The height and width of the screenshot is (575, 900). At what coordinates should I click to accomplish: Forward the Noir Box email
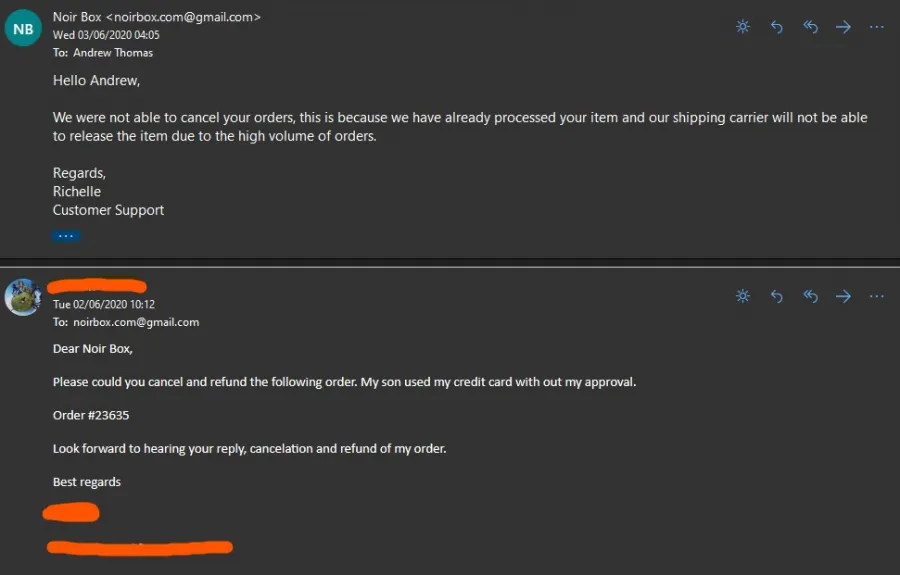(x=843, y=26)
